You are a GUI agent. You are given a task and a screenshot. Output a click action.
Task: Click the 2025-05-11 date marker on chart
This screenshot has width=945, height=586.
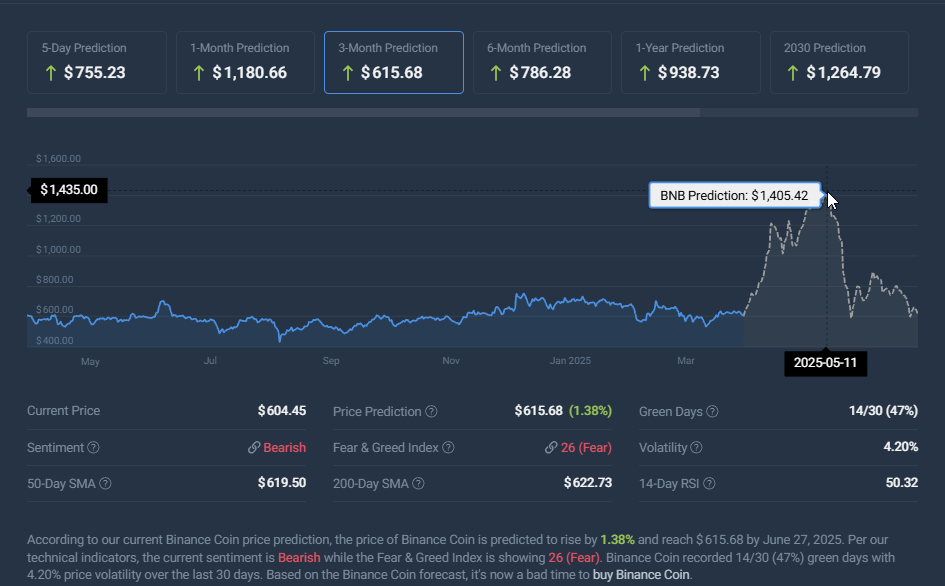(825, 362)
